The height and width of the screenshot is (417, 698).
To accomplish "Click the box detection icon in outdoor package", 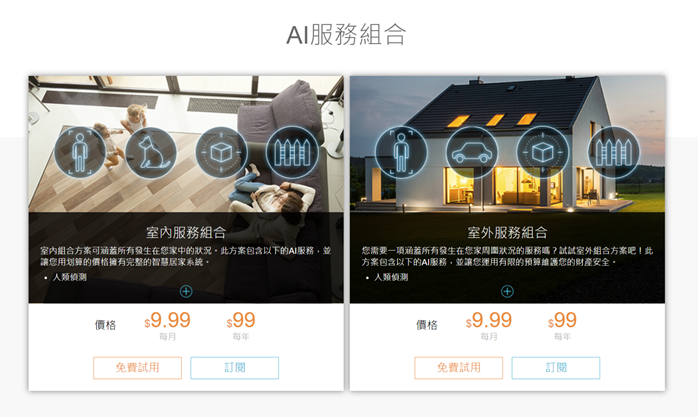I will tap(543, 152).
